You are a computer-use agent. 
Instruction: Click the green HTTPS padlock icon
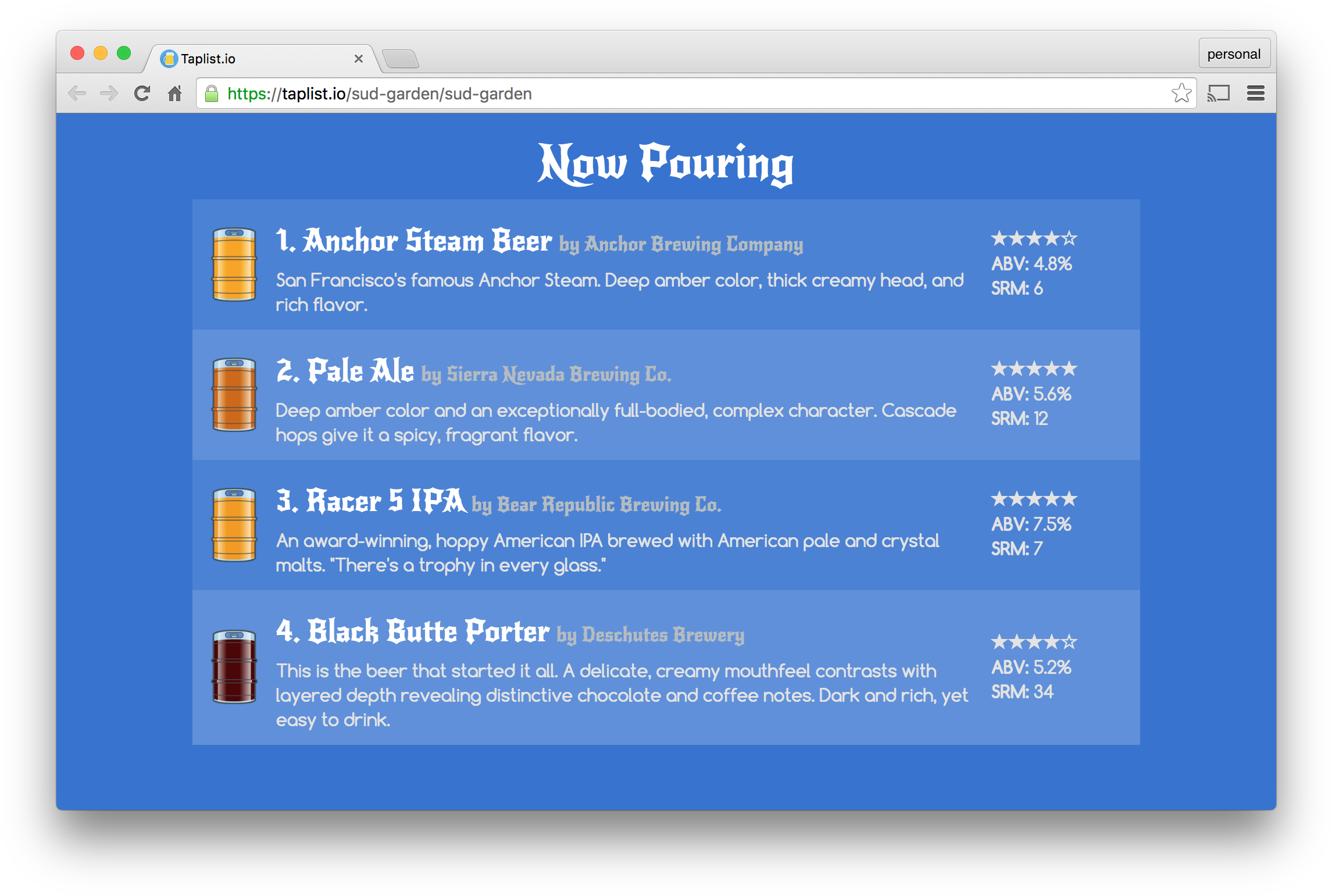[x=212, y=93]
